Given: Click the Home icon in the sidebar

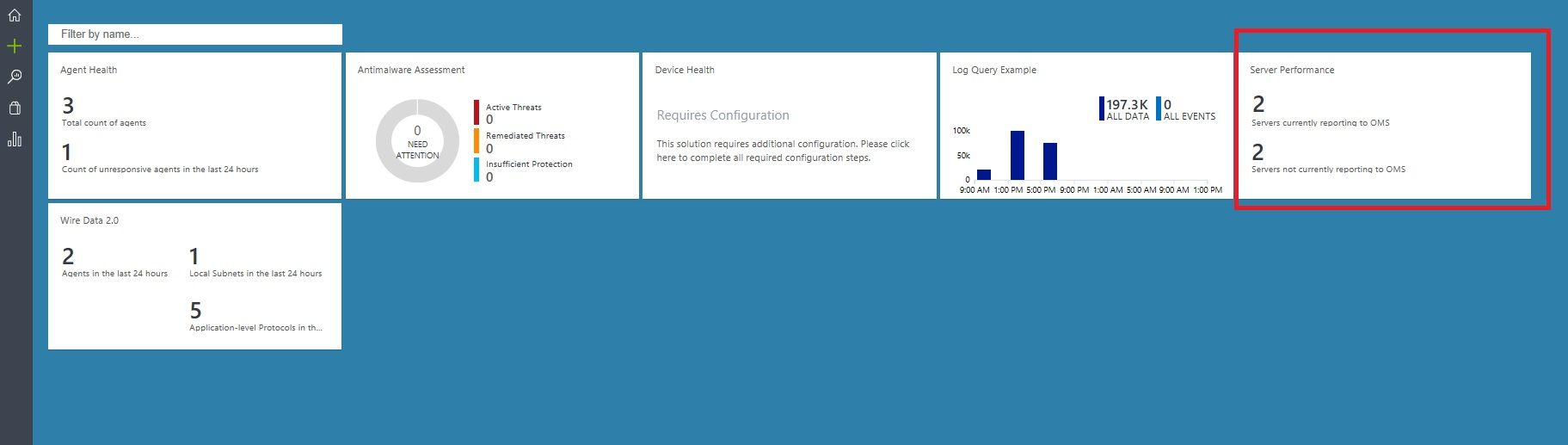Looking at the screenshot, I should click(15, 15).
